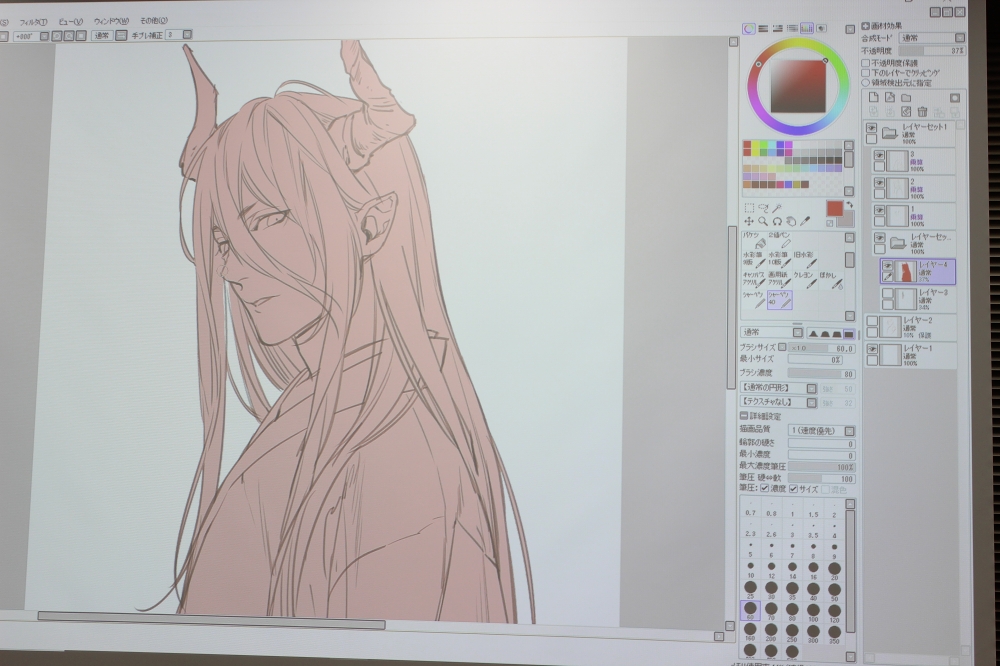Hide layer 3 via eye icon
This screenshot has height=666, width=1000.
pos(879,156)
